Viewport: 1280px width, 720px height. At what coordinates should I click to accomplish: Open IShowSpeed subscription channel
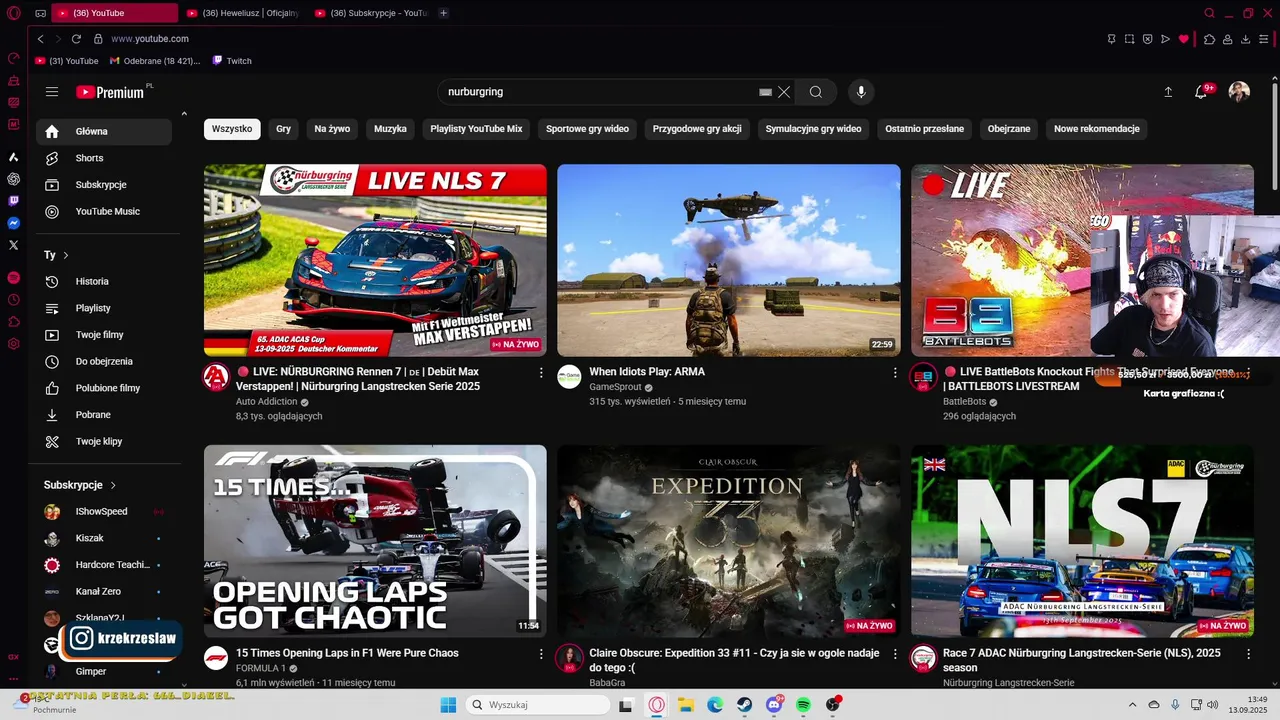pyautogui.click(x=104, y=511)
